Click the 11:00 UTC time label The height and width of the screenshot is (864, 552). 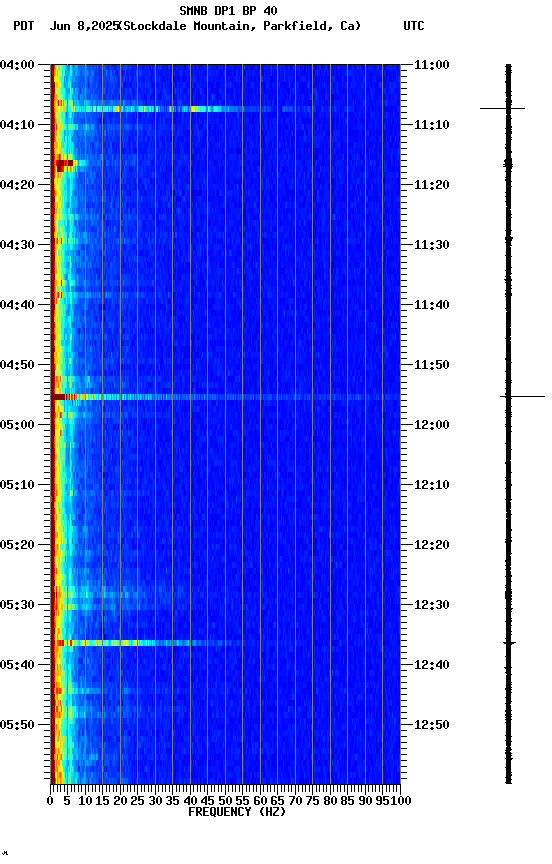click(x=432, y=65)
